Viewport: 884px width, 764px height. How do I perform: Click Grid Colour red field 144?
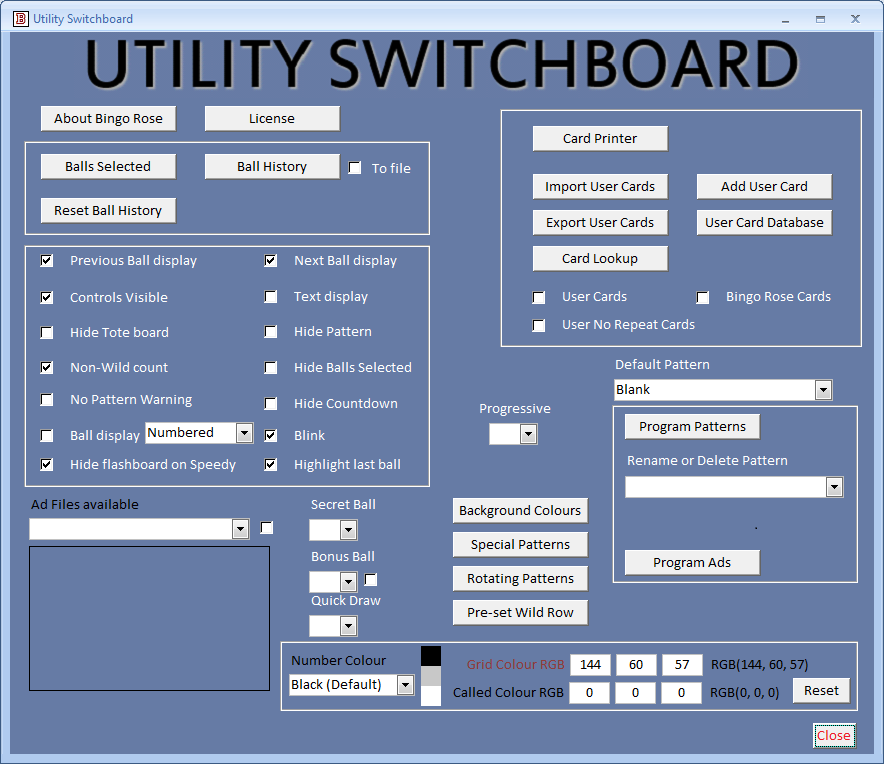(x=590, y=665)
